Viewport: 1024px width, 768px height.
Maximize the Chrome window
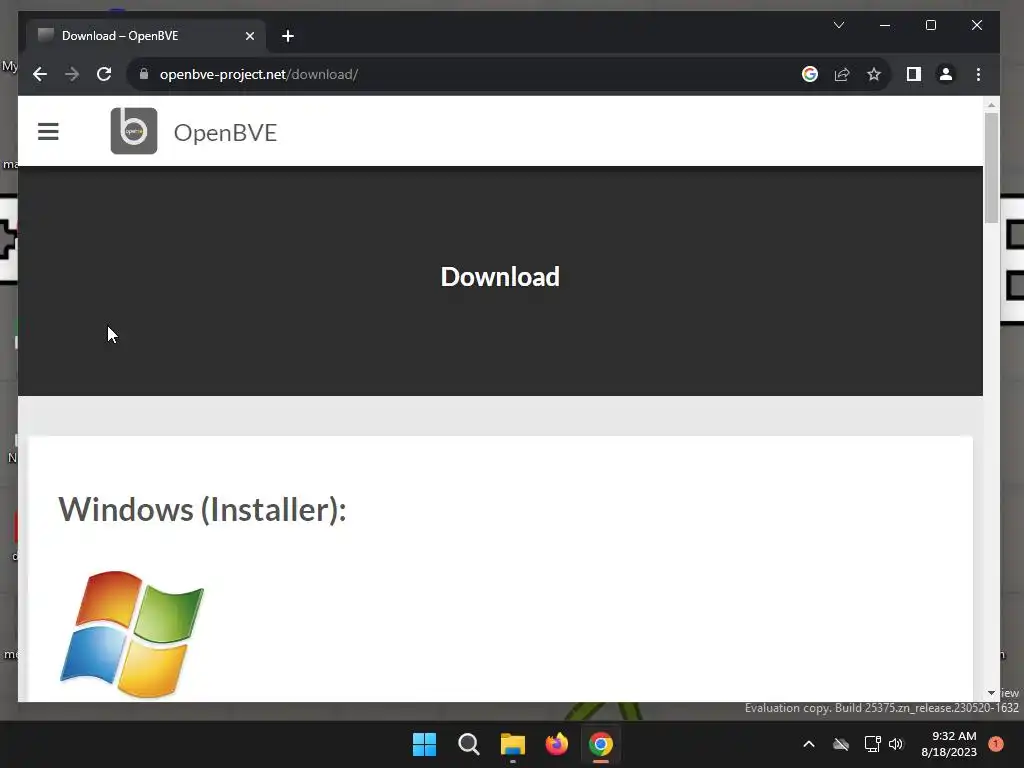coord(931,25)
